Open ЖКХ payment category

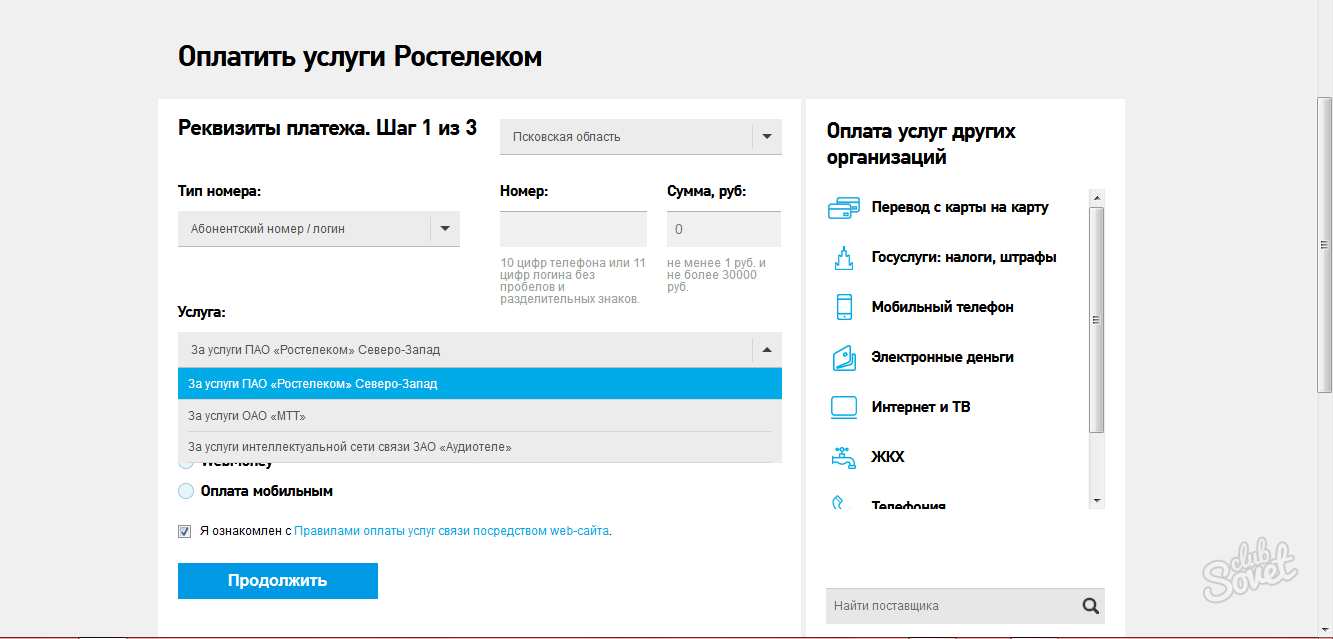(888, 457)
